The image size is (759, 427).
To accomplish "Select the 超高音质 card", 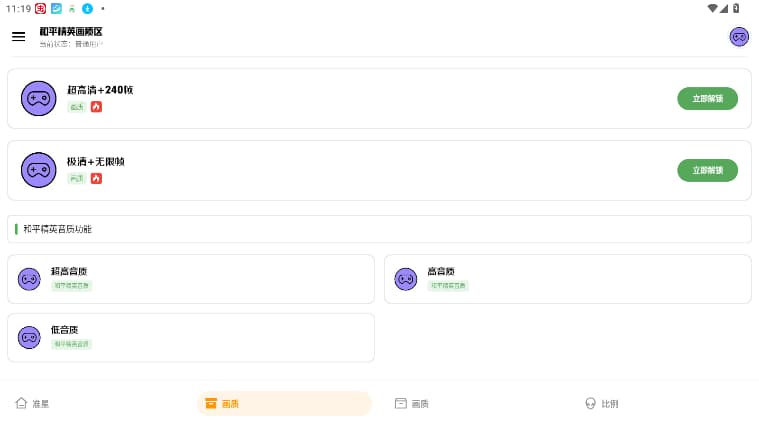I will click(191, 279).
